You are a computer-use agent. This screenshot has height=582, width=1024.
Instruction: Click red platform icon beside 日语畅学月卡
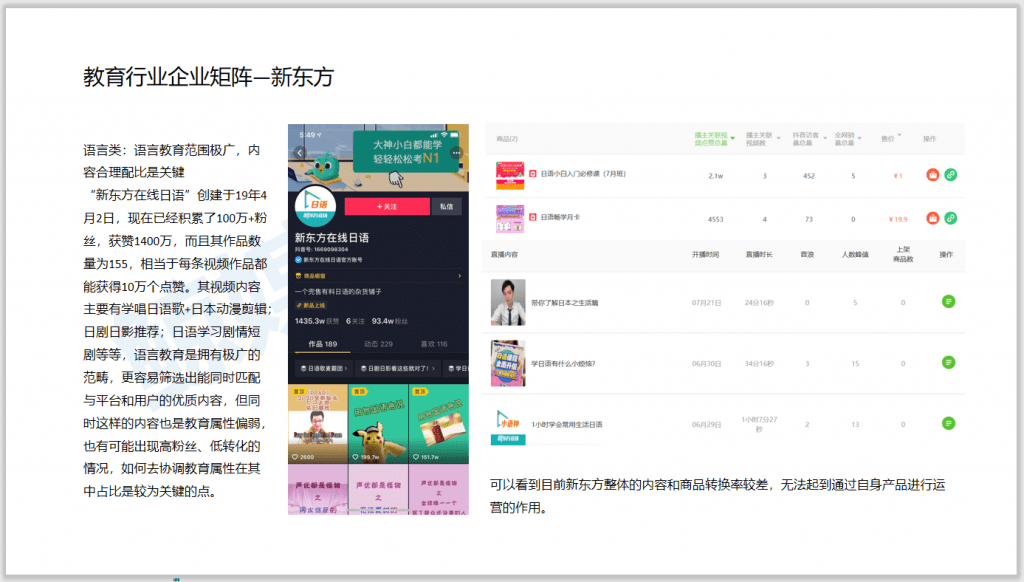pyautogui.click(x=533, y=217)
